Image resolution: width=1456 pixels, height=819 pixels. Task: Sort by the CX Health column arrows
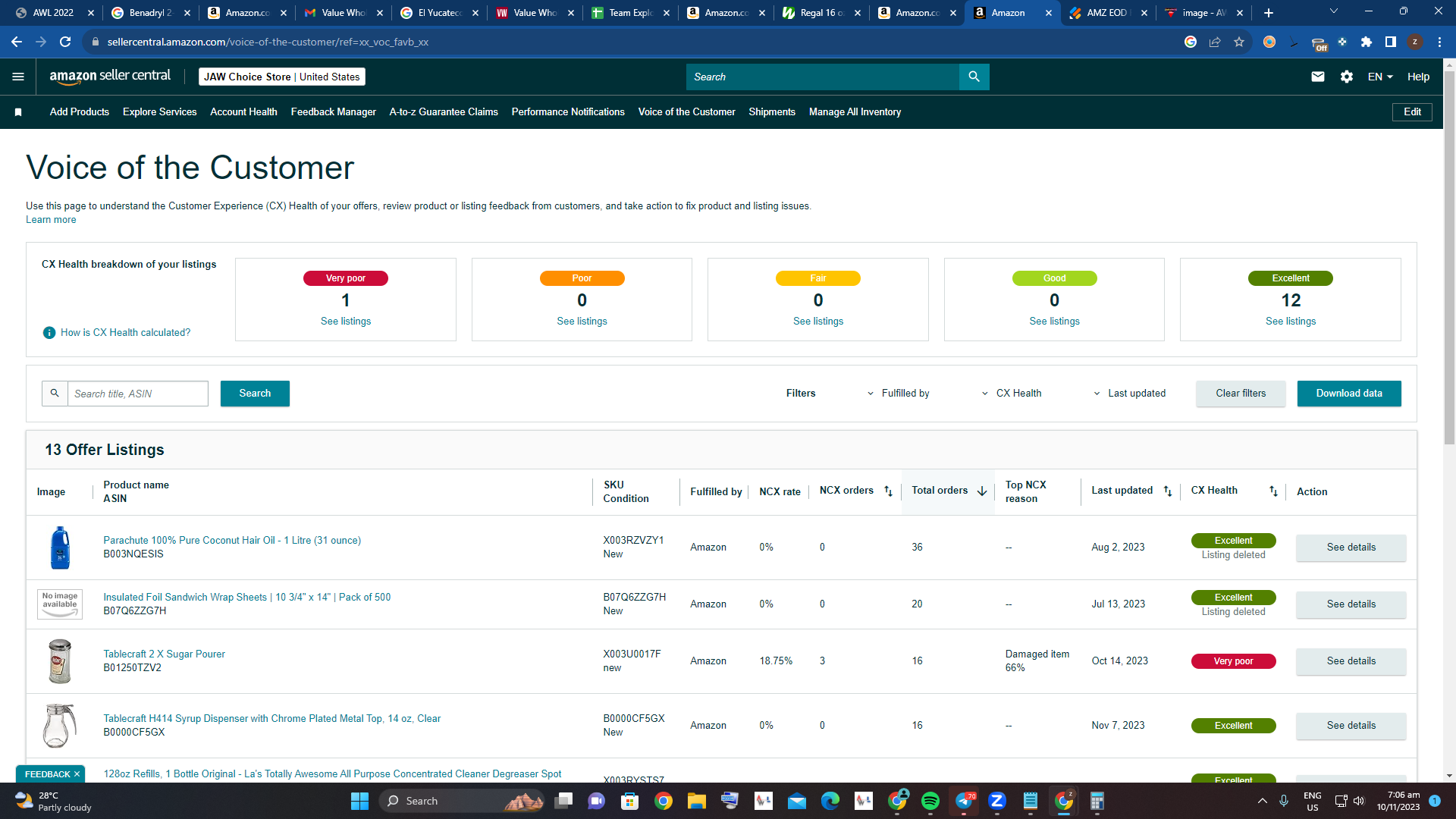(1273, 491)
